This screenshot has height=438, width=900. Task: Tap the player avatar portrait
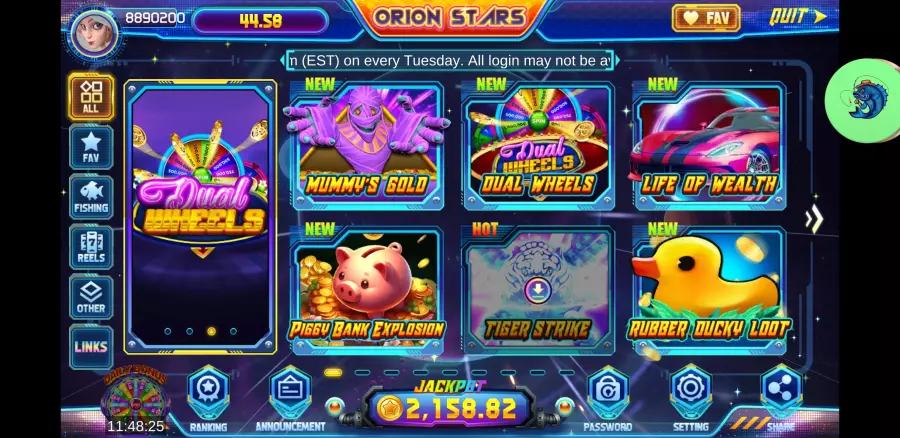click(95, 33)
